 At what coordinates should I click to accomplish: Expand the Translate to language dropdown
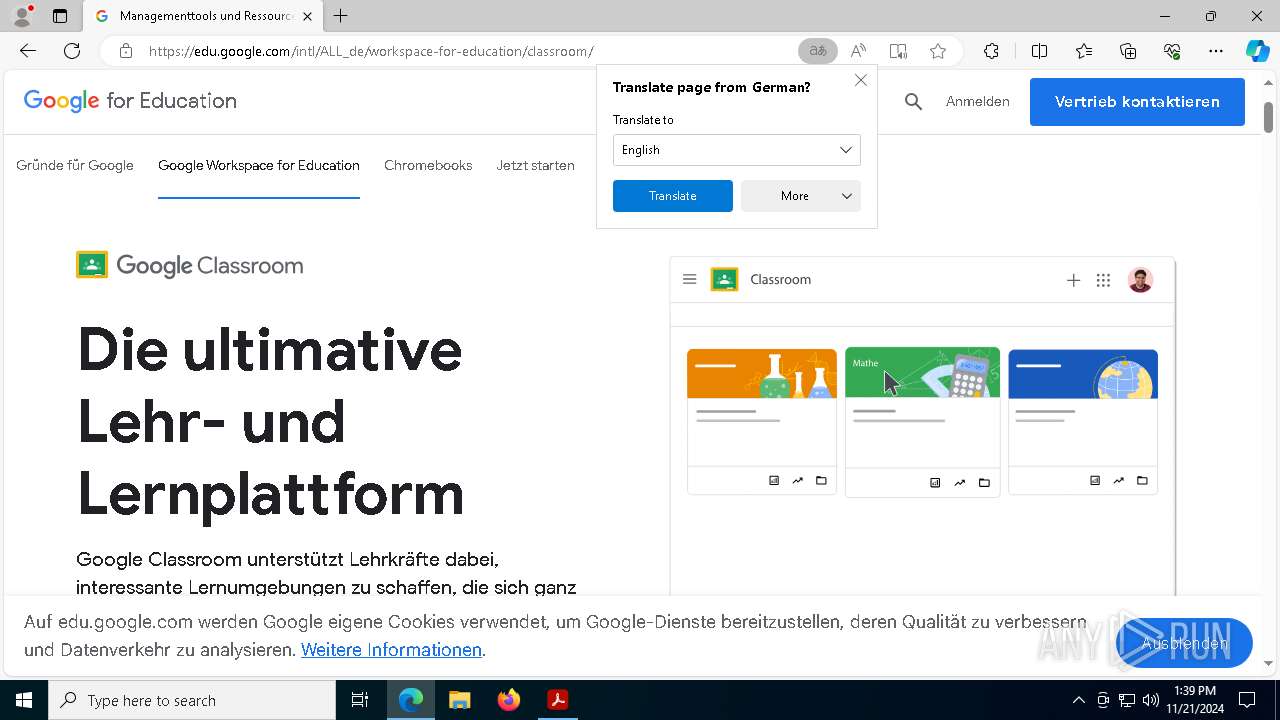point(737,150)
